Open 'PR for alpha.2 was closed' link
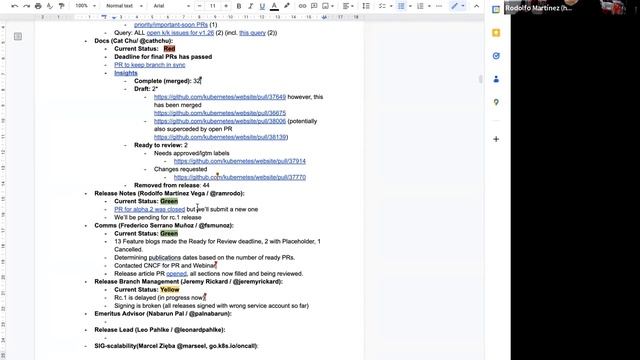The height and width of the screenshot is (360, 640). 149,209
